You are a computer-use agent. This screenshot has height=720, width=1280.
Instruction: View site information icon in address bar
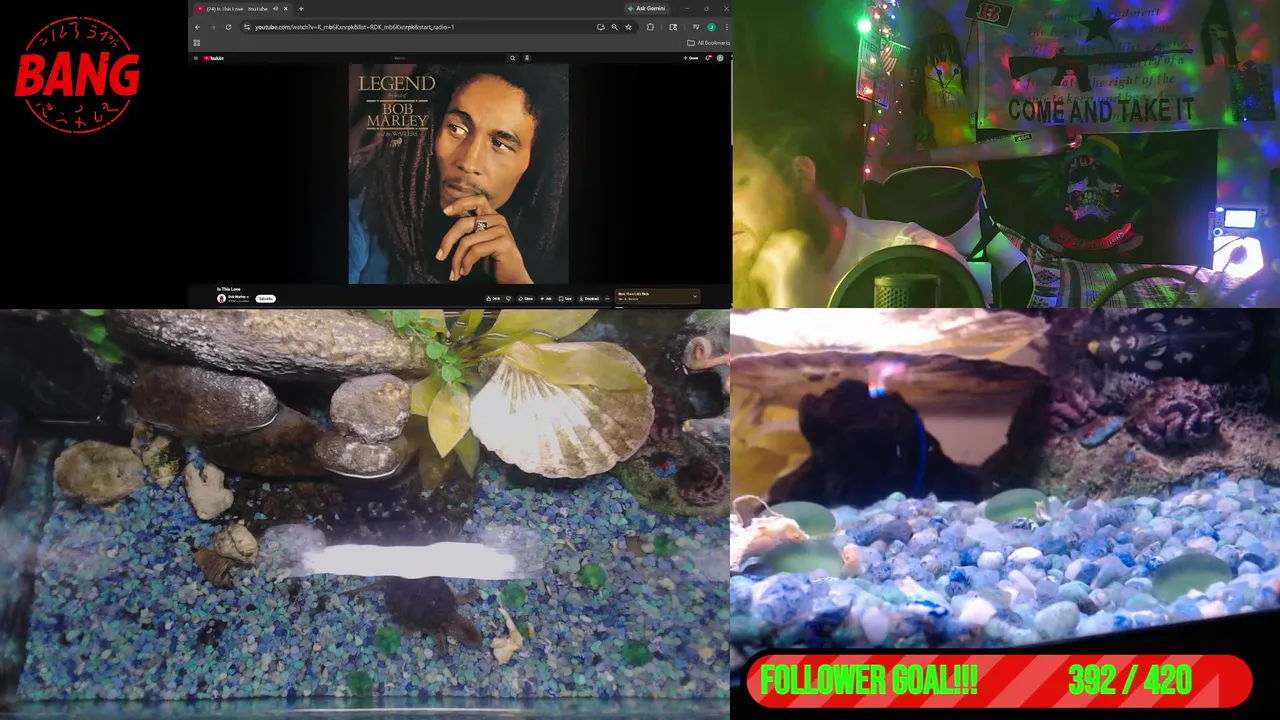[247, 27]
